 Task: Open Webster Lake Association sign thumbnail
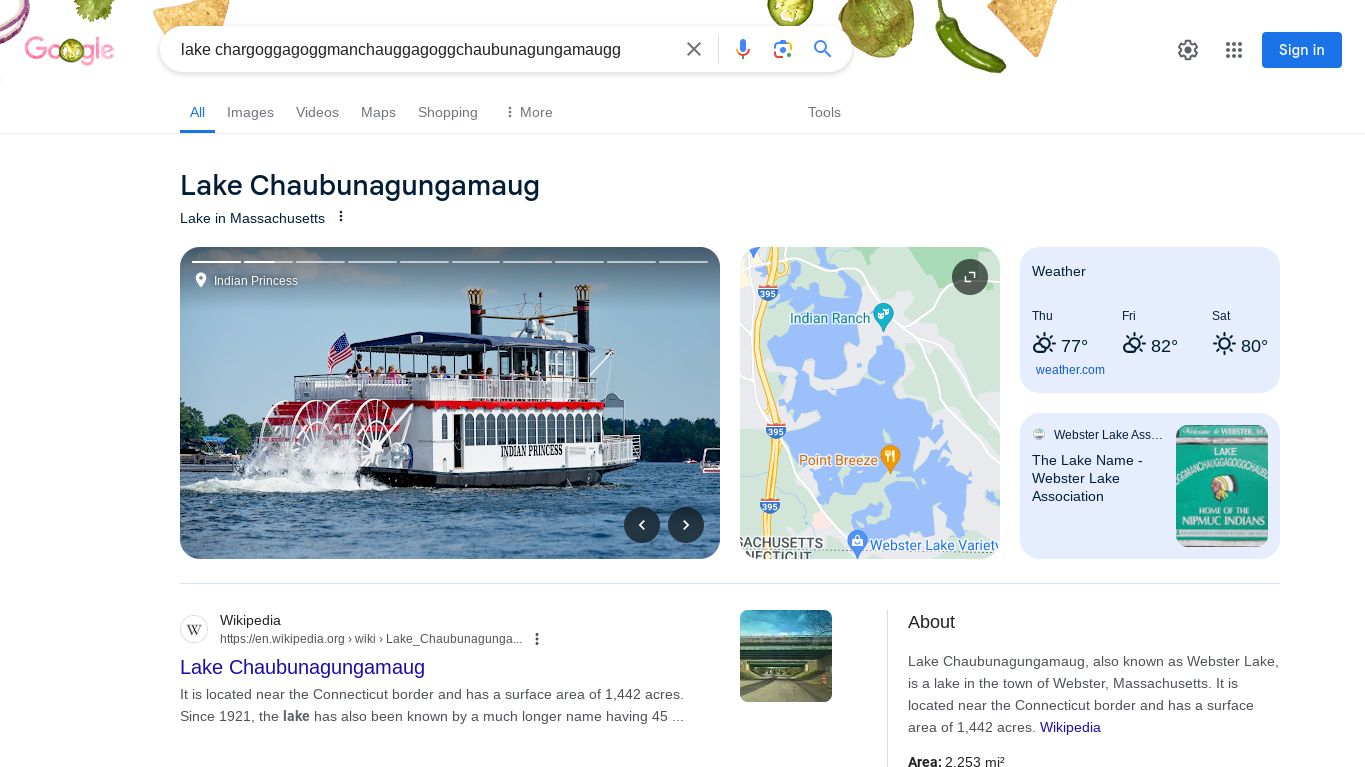[1222, 486]
